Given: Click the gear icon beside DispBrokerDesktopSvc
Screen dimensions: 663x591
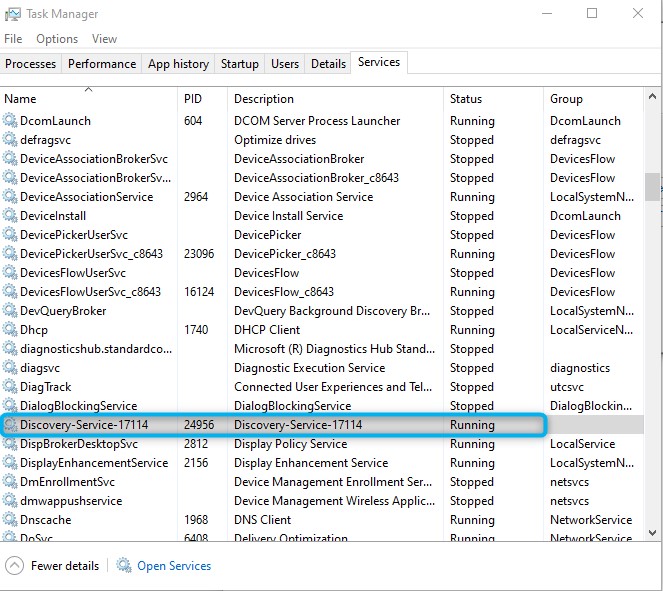Looking at the screenshot, I should click(x=10, y=444).
